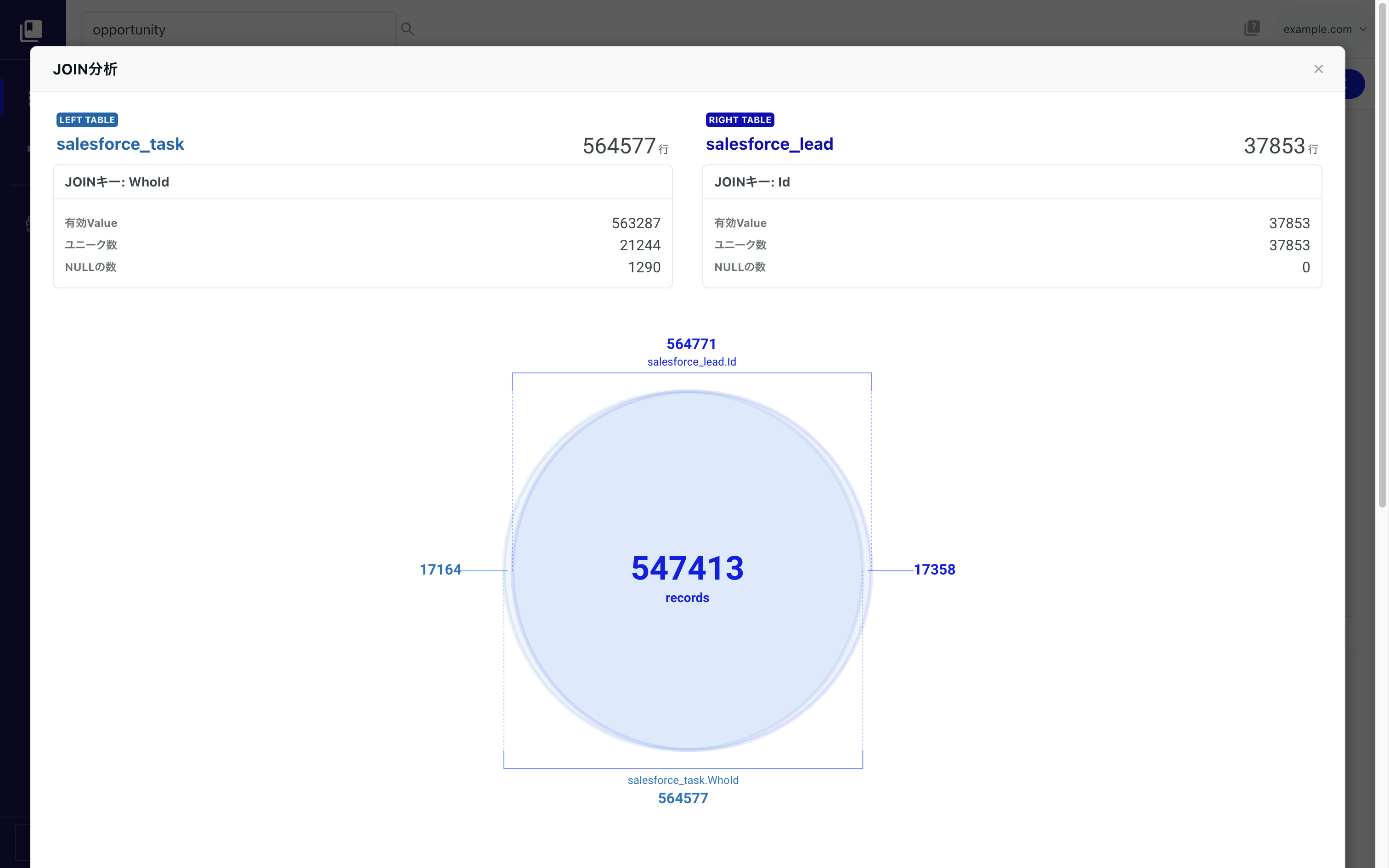Open the help icon in the header

[x=1252, y=28]
